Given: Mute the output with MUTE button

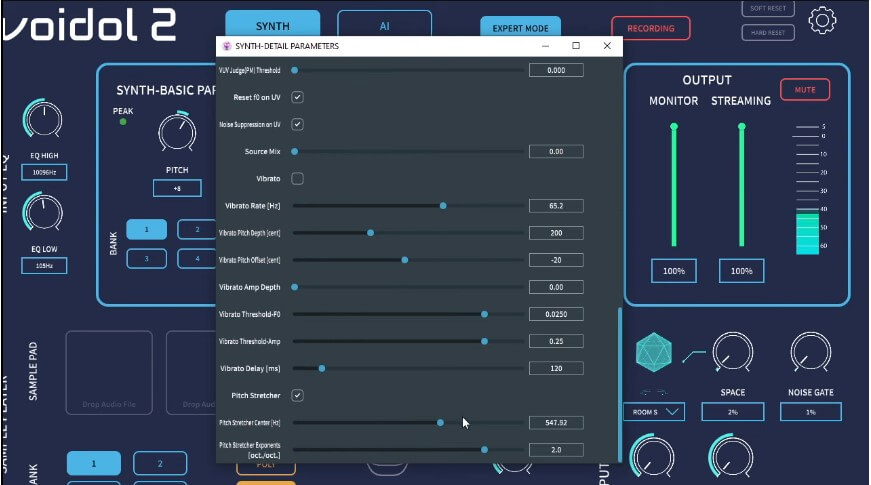Looking at the screenshot, I should point(805,90).
